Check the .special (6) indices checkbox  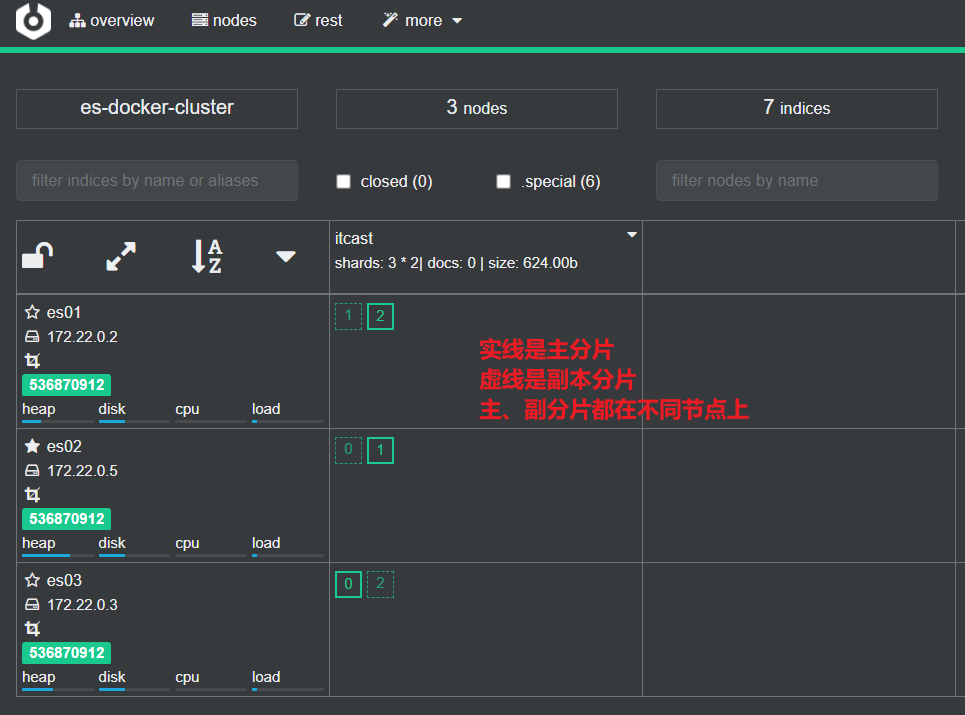pos(504,181)
